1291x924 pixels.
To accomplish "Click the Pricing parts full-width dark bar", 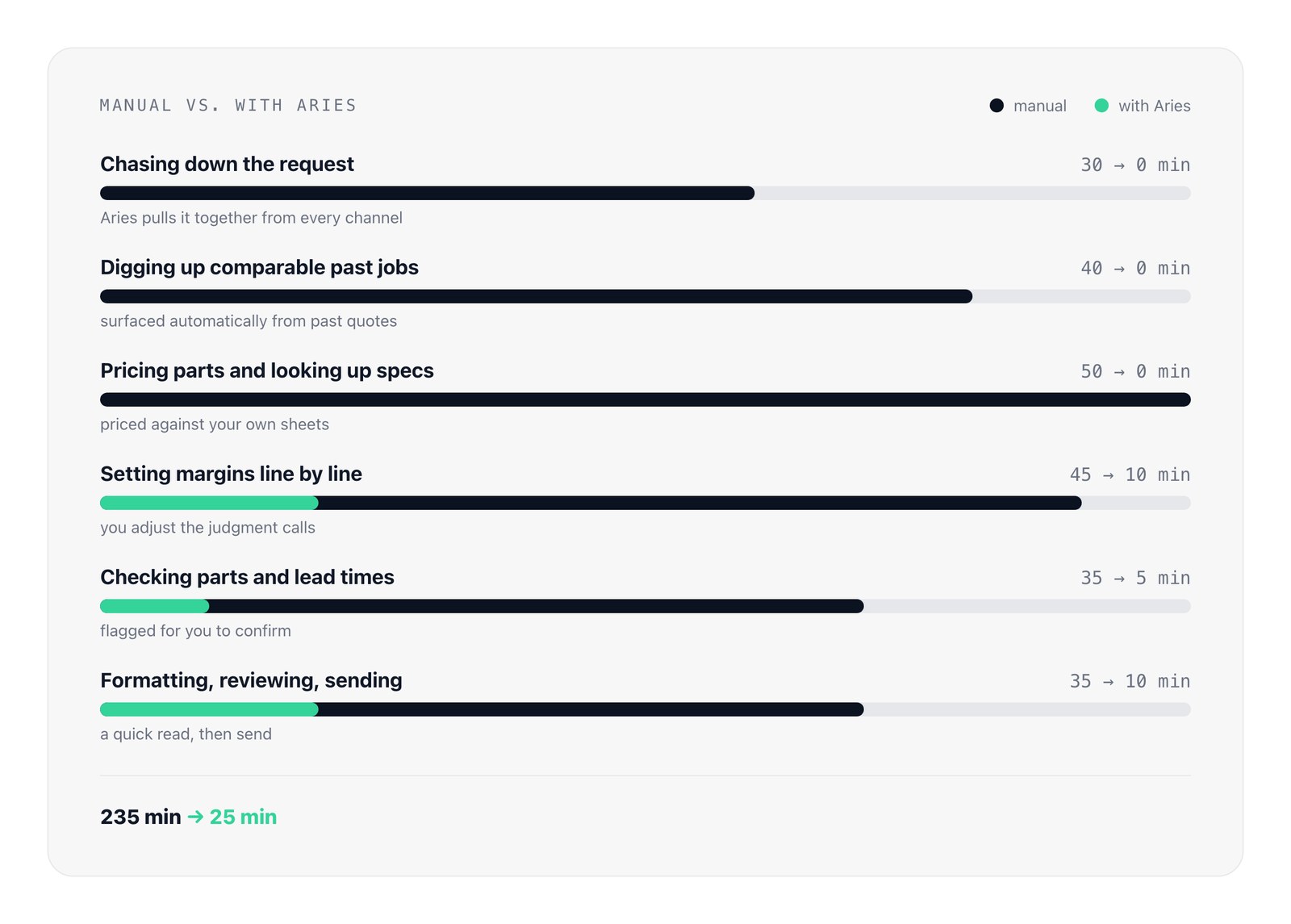I will click(645, 399).
